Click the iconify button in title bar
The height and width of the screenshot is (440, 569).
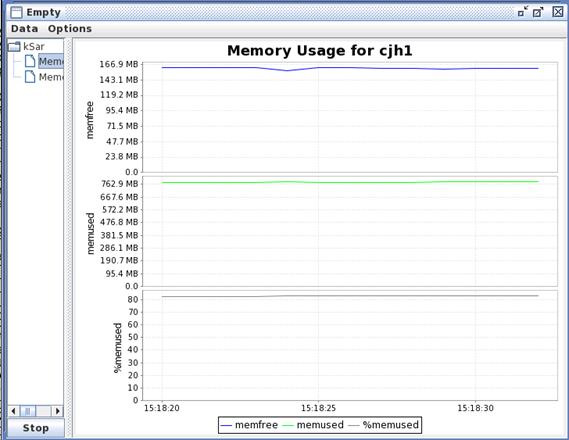point(523,12)
